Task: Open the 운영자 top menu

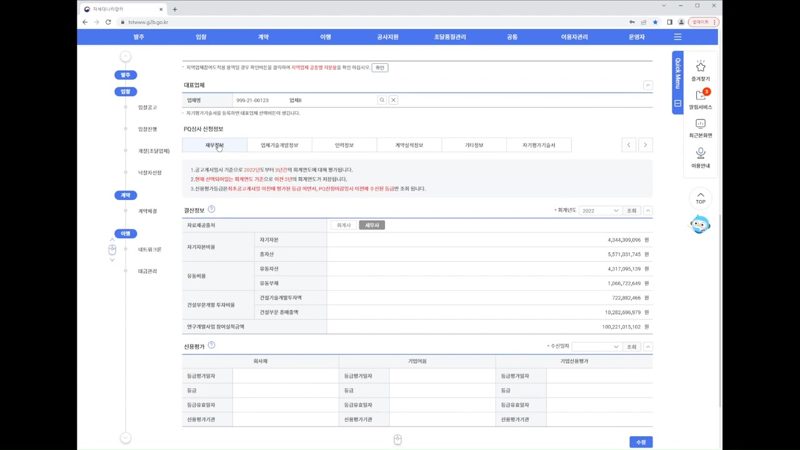Action: (637, 37)
